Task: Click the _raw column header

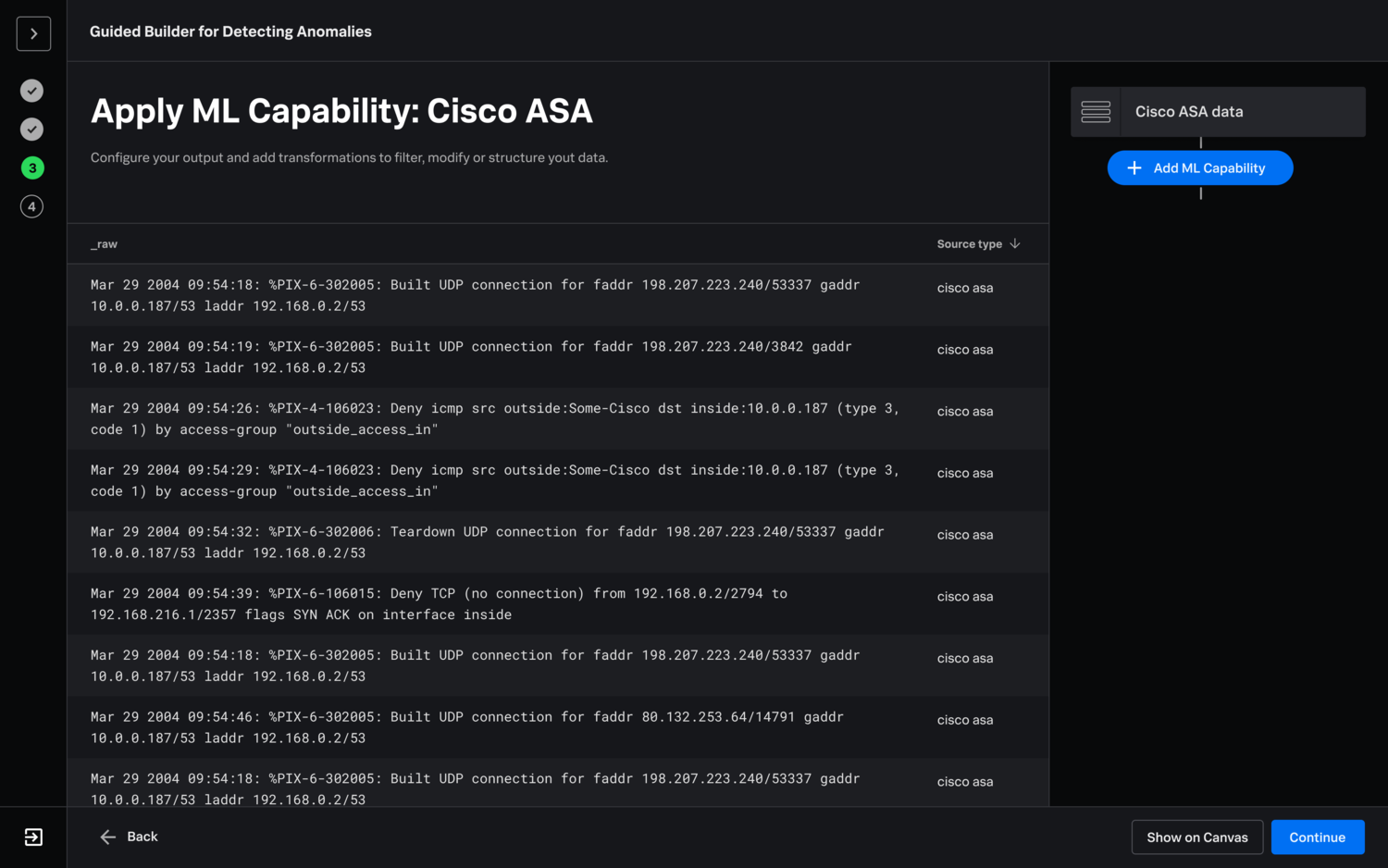Action: 105,244
